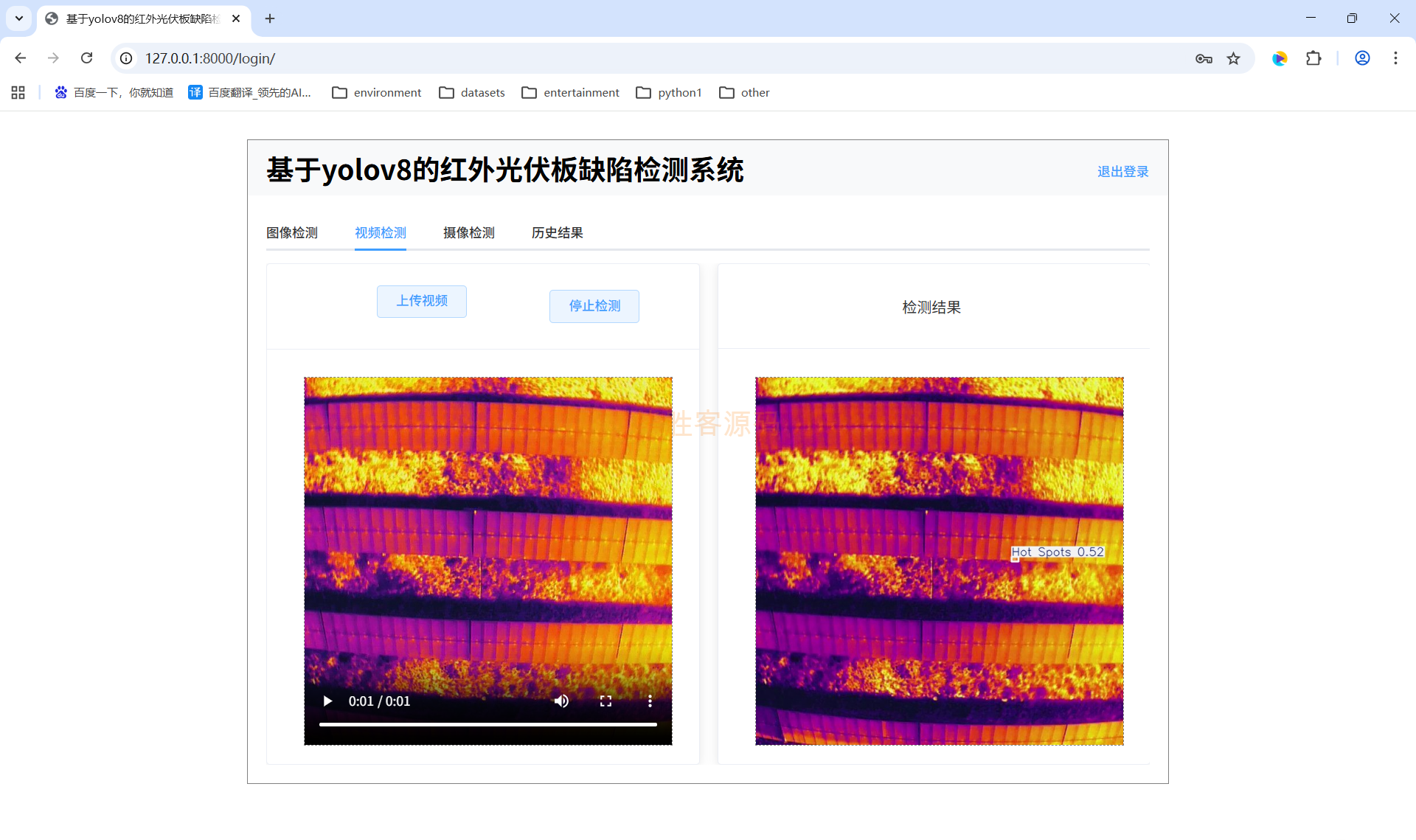Enter video fullscreen mode
This screenshot has width=1416, height=840.
pos(605,701)
